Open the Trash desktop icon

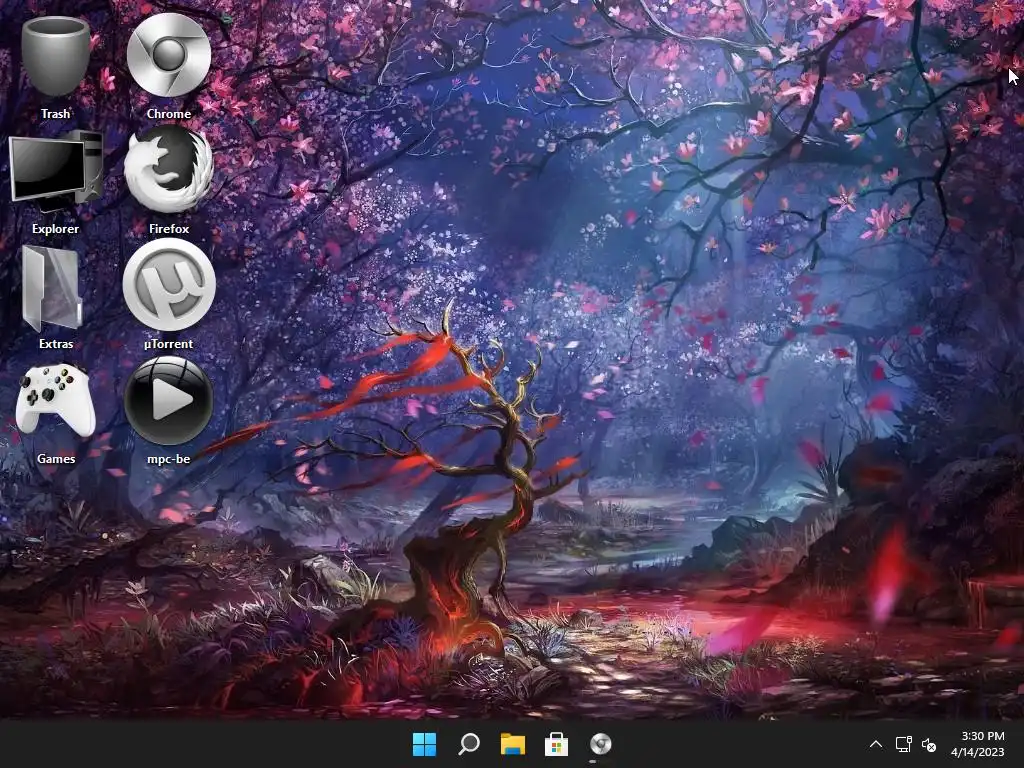(x=56, y=57)
